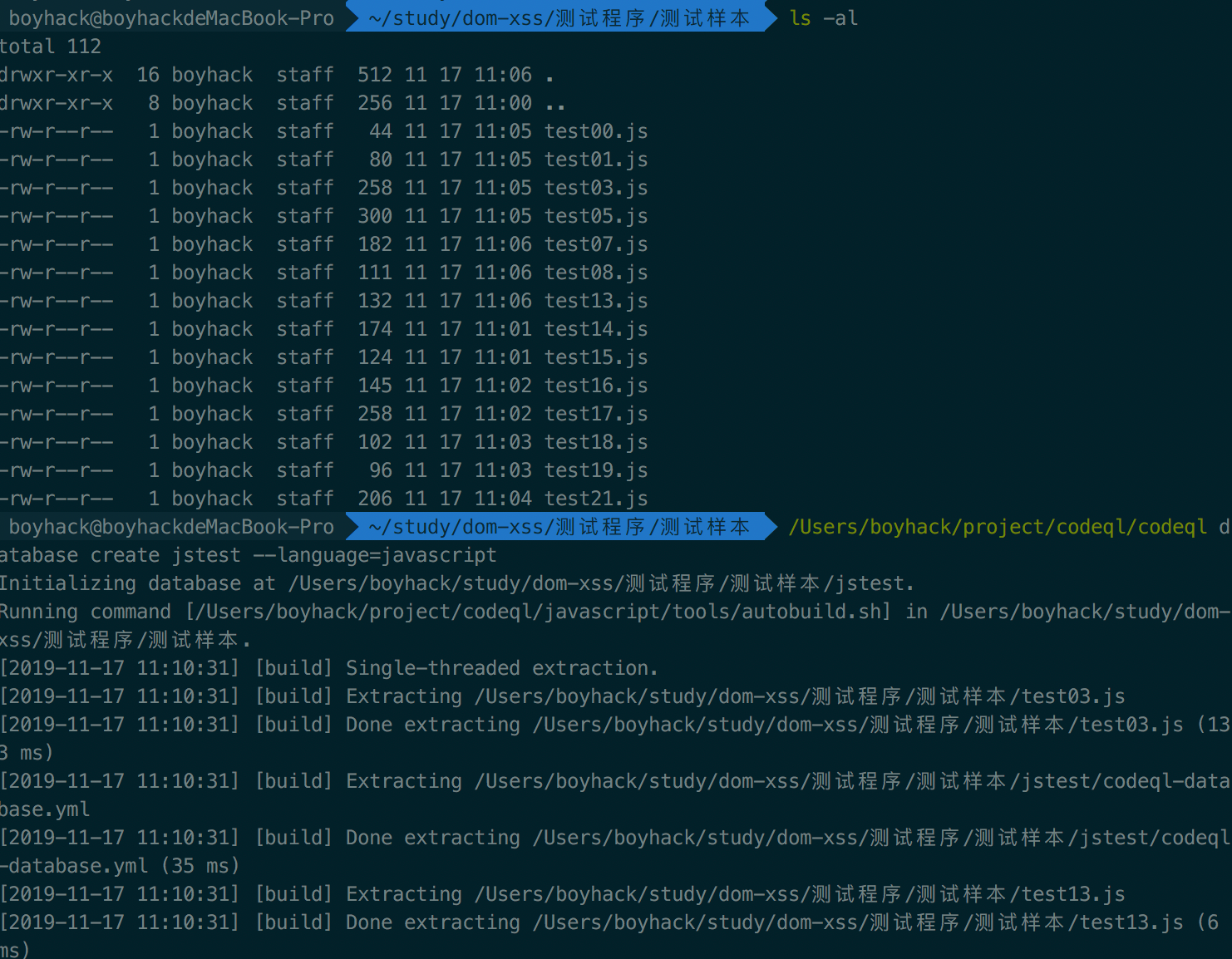Click the file name test17.js
The image size is (1232, 959).
596,414
